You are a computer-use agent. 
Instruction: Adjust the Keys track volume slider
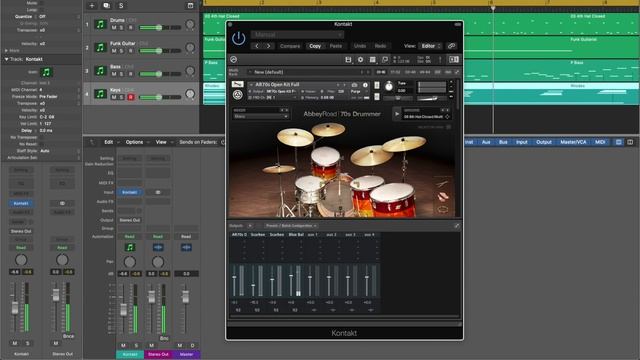pos(160,97)
